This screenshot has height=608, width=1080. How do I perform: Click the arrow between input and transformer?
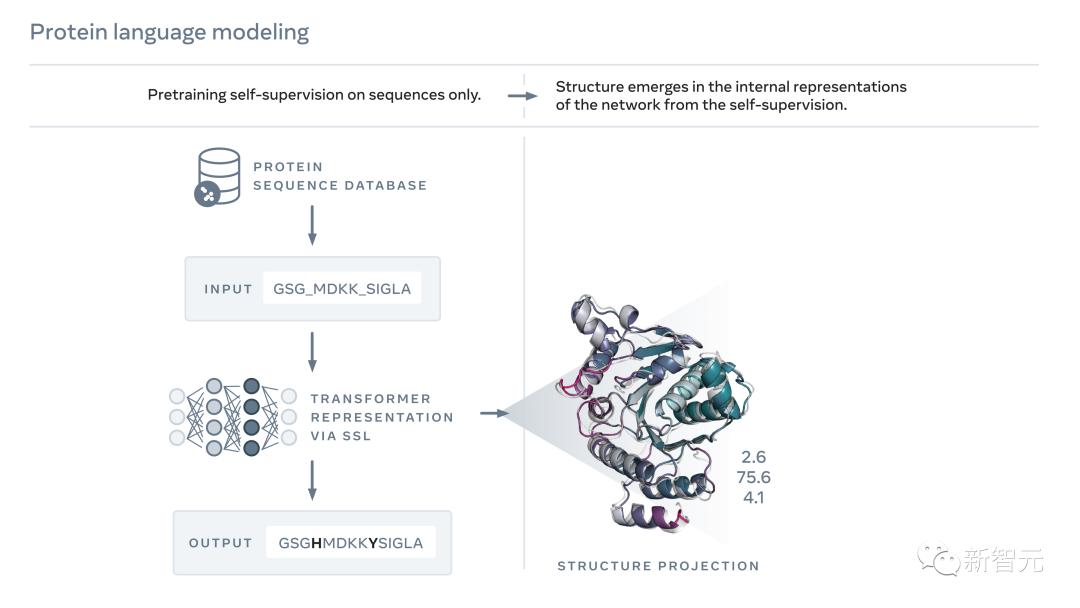point(312,351)
